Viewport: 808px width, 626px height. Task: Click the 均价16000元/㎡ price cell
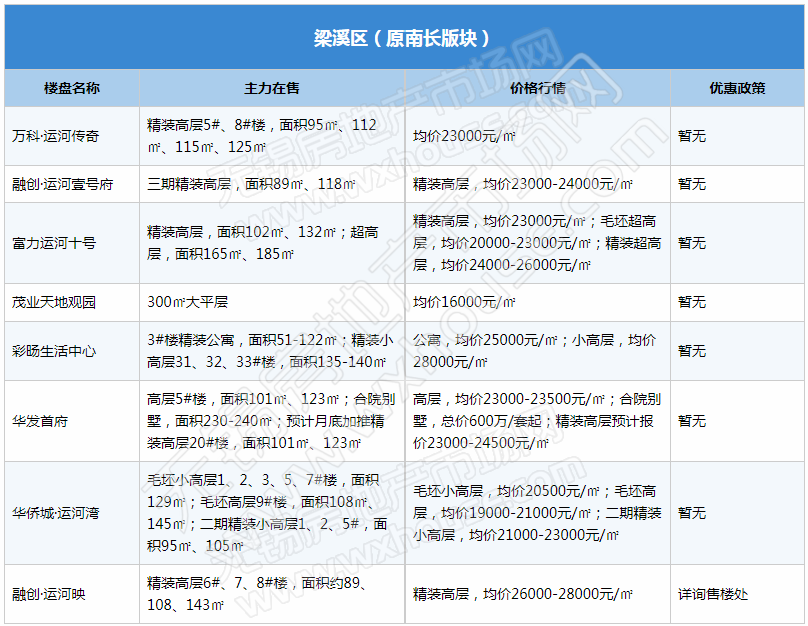point(464,302)
